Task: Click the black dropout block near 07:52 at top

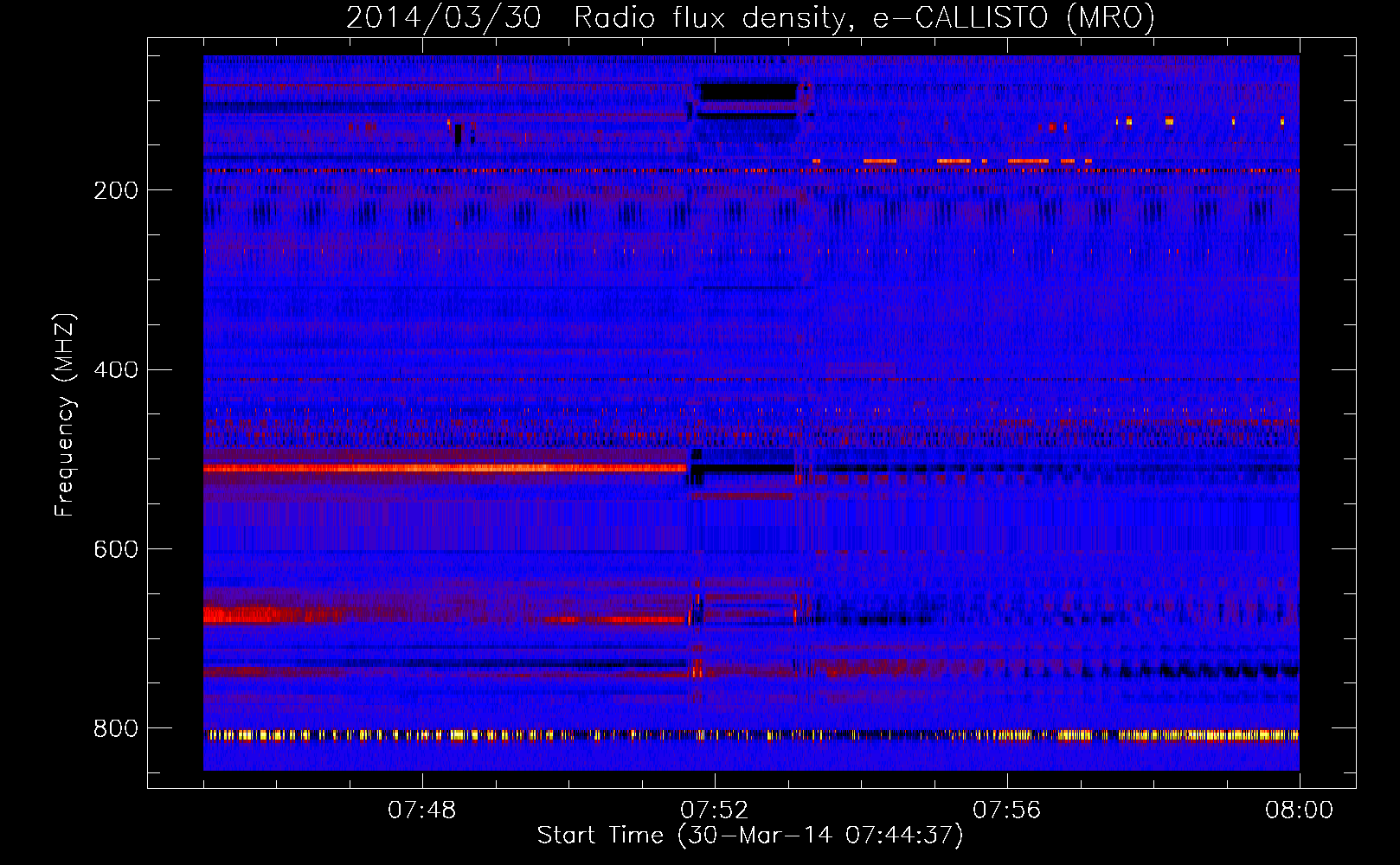Action: tap(748, 93)
